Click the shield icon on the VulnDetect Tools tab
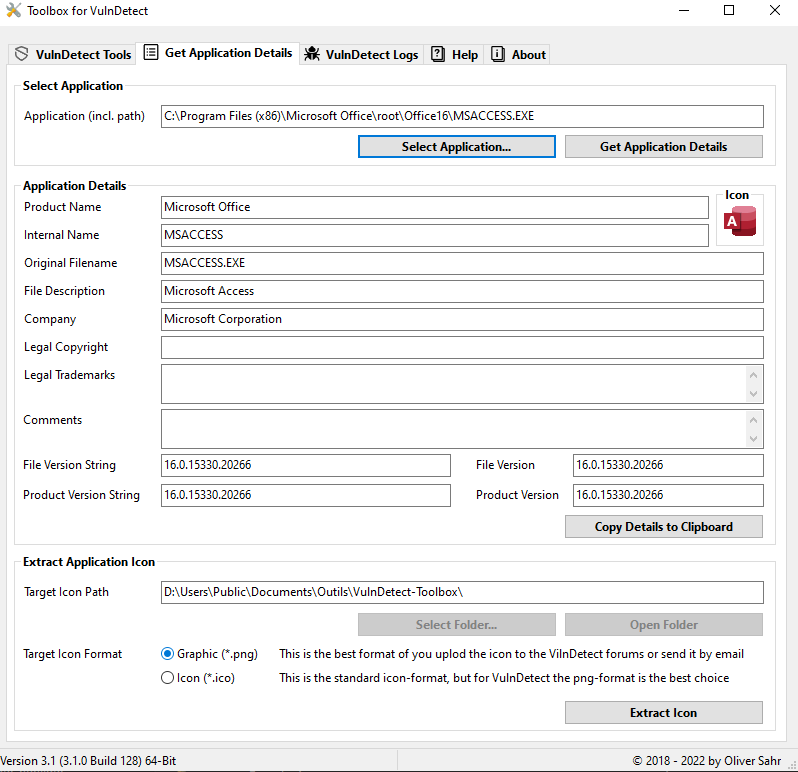Image resolution: width=798 pixels, height=772 pixels. [x=21, y=53]
